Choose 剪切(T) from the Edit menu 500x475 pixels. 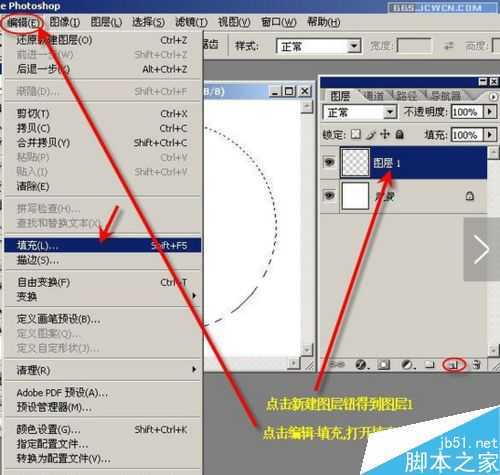[103, 114]
